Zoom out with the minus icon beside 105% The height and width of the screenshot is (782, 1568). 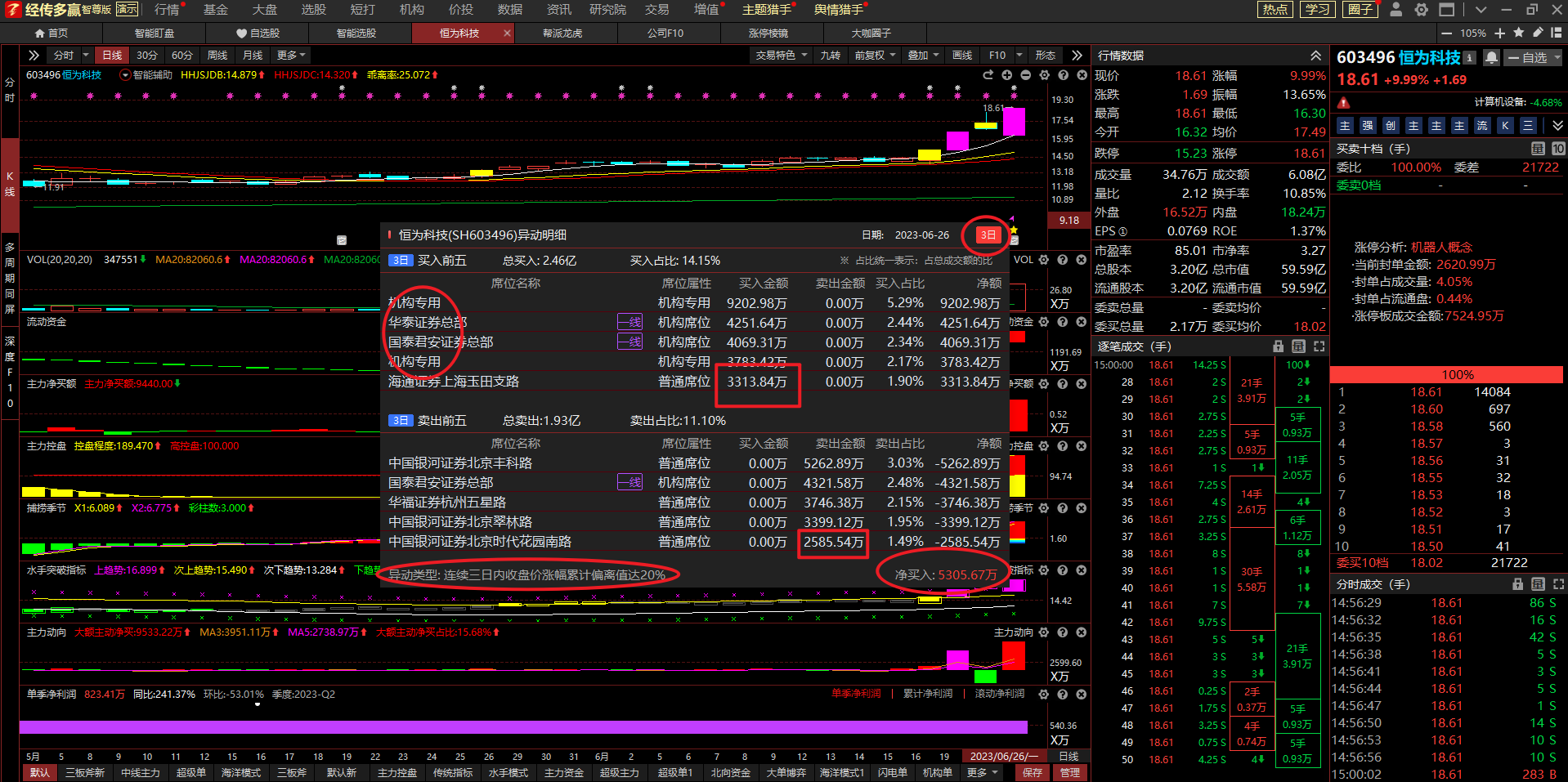pos(1447,34)
